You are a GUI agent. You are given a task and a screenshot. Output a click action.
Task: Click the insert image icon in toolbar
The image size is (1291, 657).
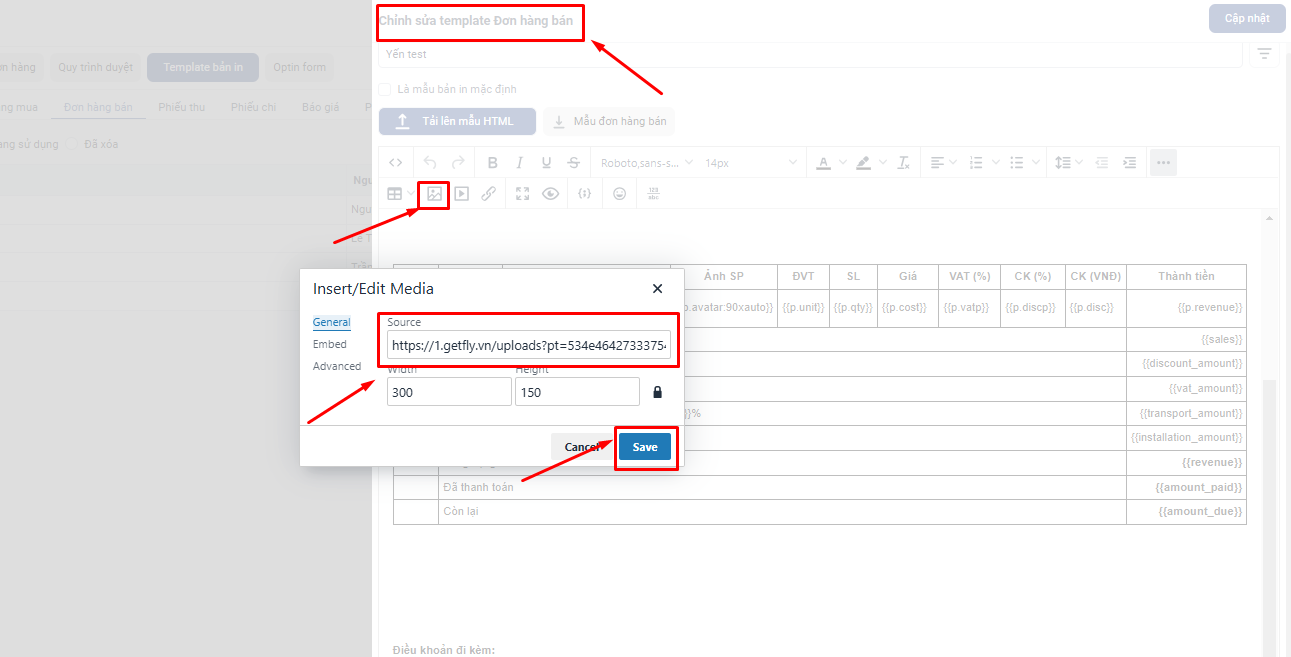coord(434,194)
